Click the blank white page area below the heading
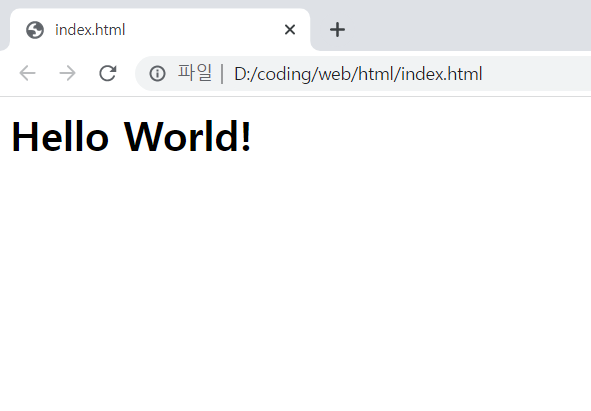Image resolution: width=591 pixels, height=411 pixels. pos(296,283)
